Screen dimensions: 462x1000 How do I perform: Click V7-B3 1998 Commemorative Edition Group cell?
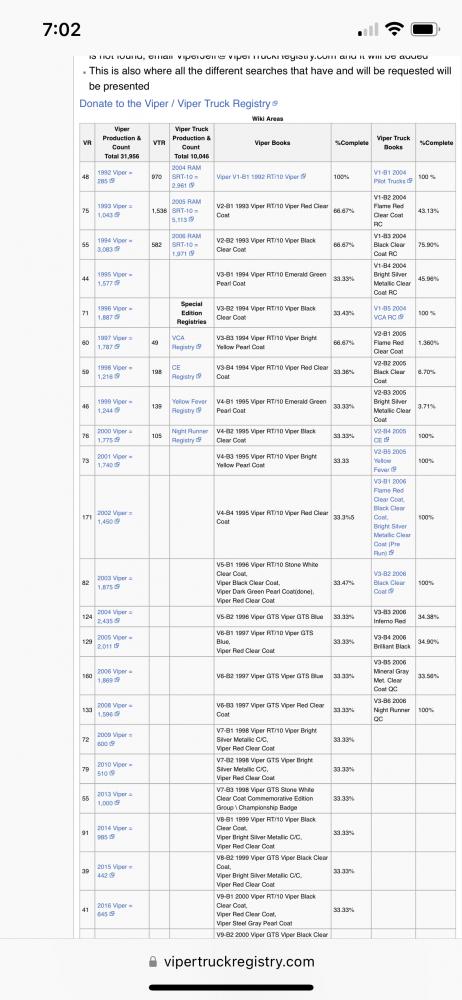(x=272, y=798)
